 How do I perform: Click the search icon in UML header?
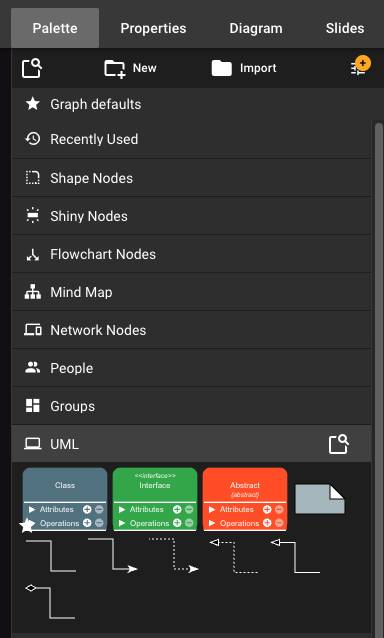pyautogui.click(x=339, y=444)
